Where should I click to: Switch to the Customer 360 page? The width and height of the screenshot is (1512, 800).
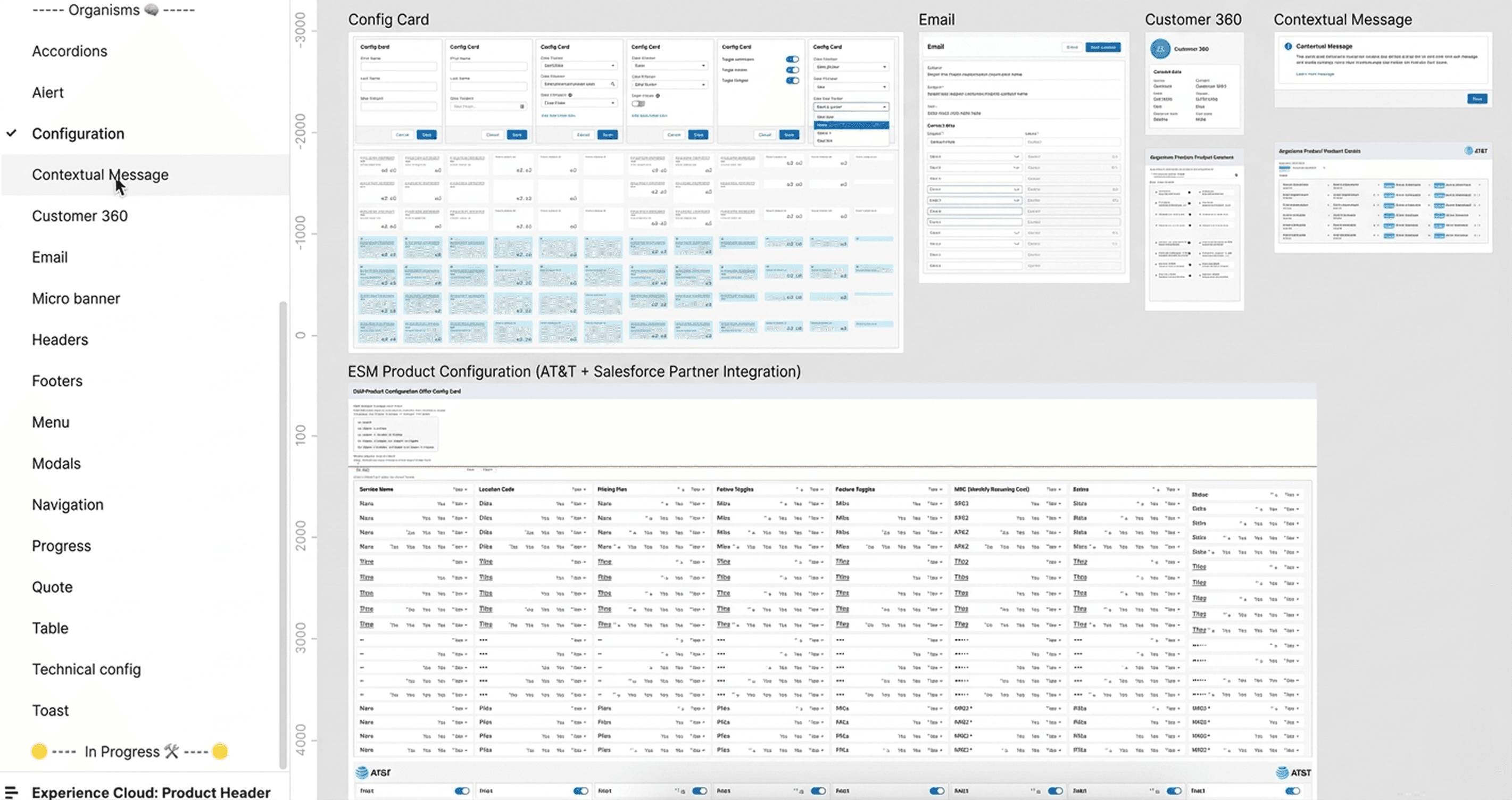[79, 216]
